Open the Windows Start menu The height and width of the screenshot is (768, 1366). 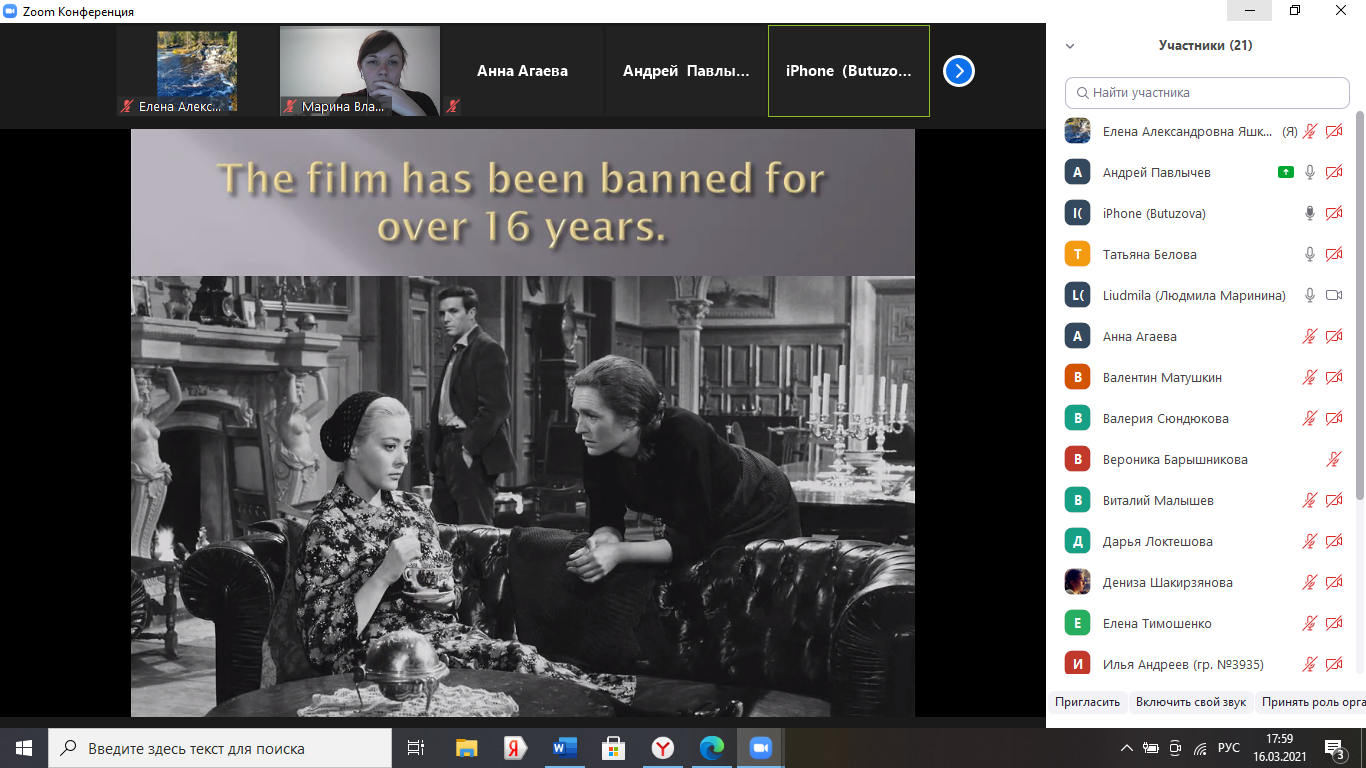24,748
